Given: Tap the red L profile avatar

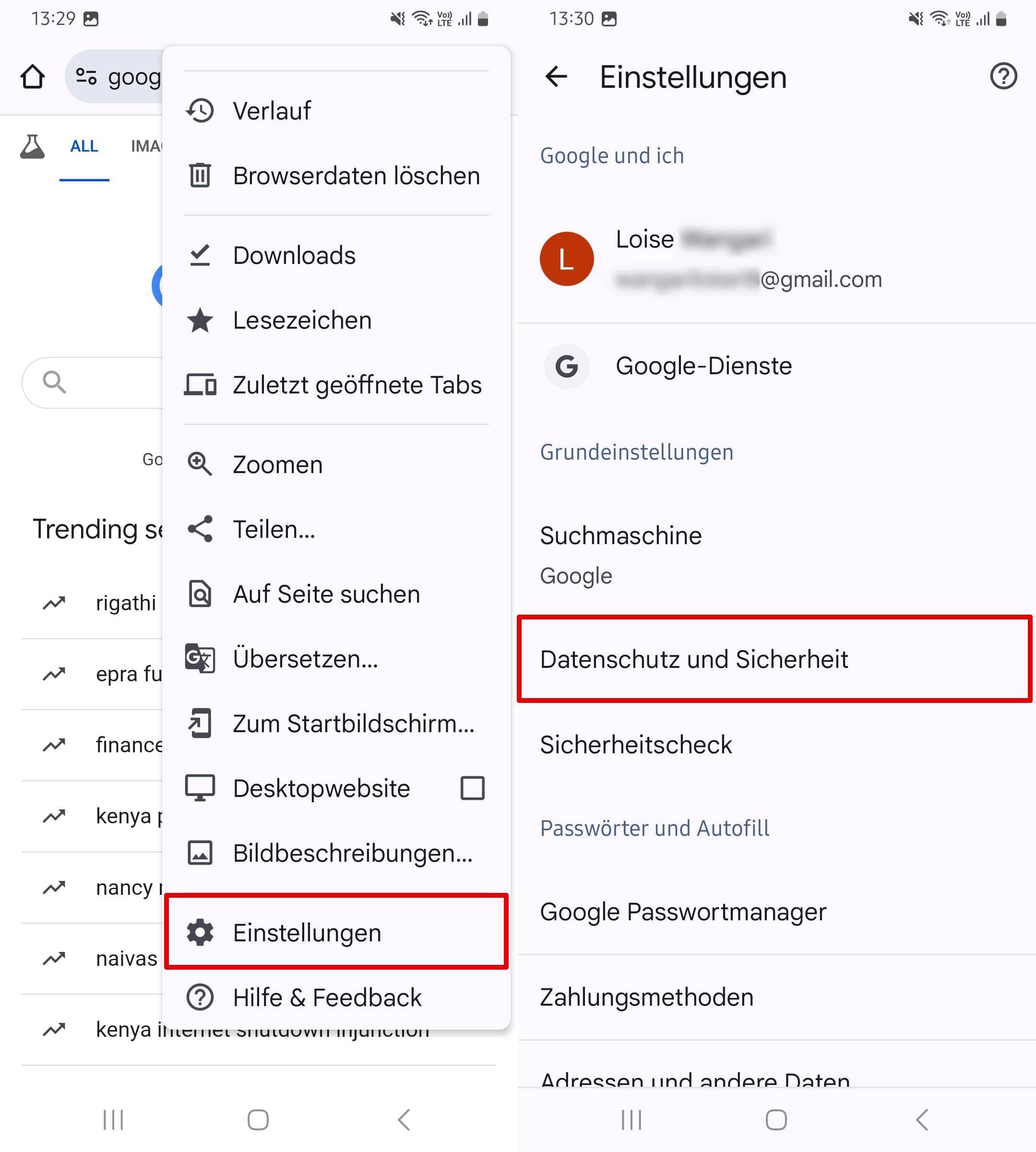Looking at the screenshot, I should [x=566, y=259].
